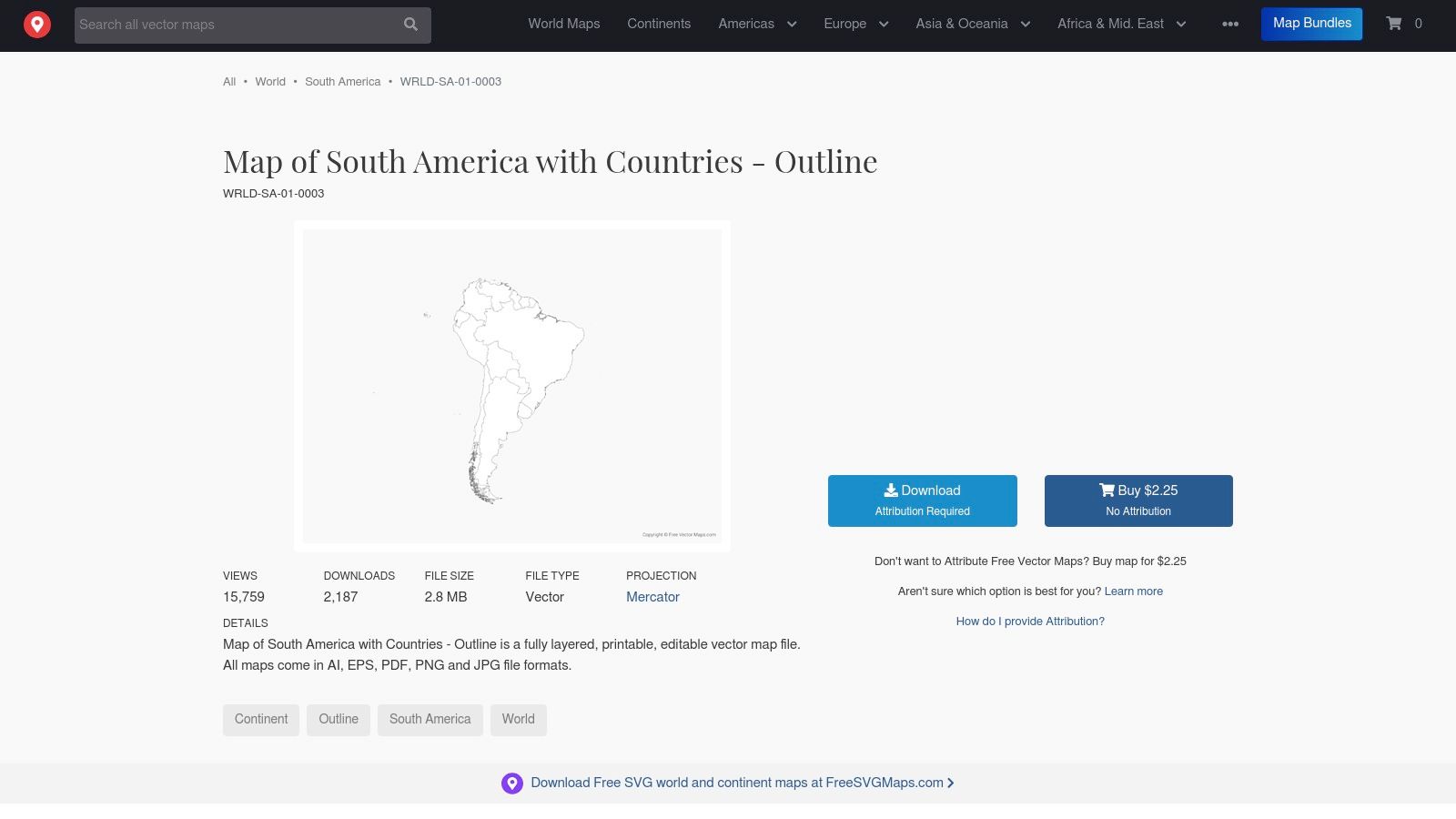Viewport: 1456px width, 819px height.
Task: Click the search magnifier icon
Action: pyautogui.click(x=410, y=25)
